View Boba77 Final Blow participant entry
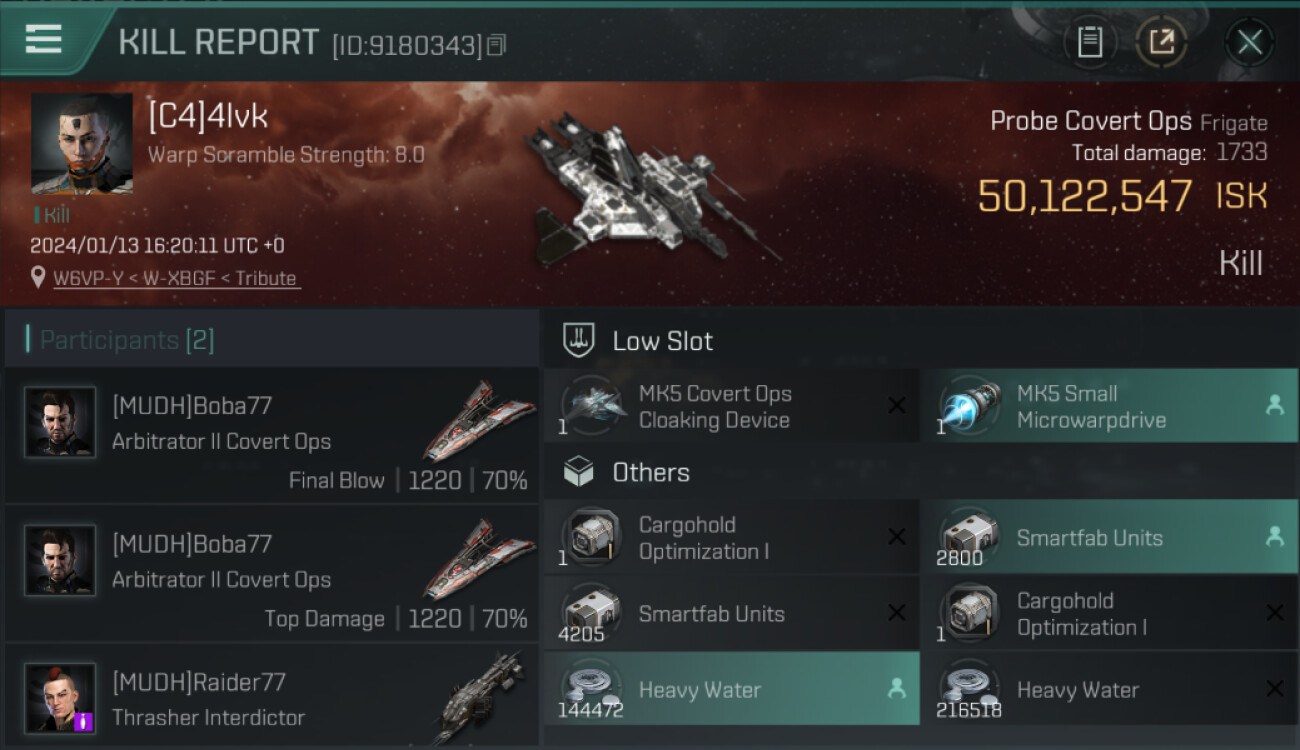 pos(272,436)
